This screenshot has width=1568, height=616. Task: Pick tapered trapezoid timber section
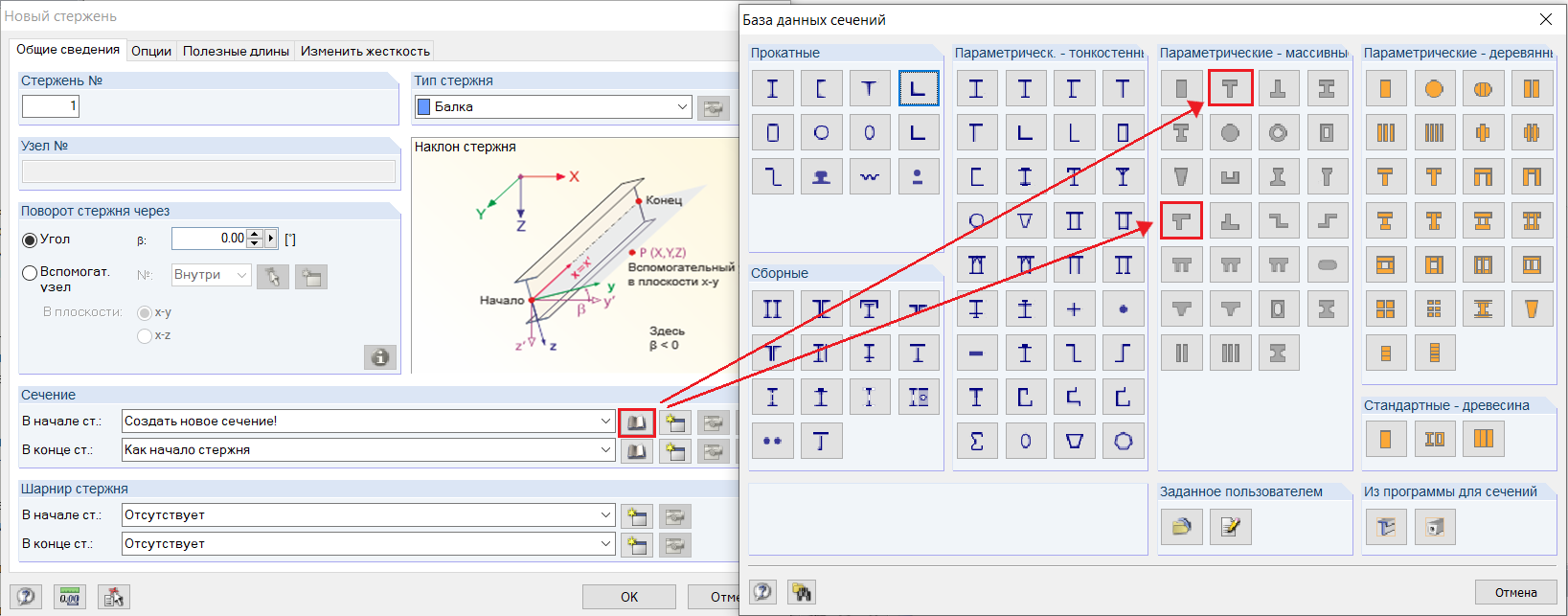(x=1531, y=309)
